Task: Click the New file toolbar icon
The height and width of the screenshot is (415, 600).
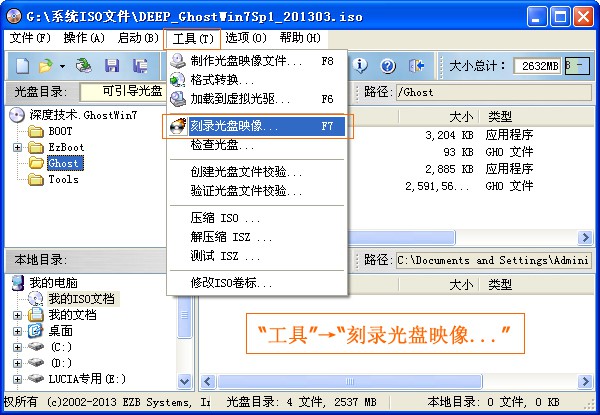Action: pyautogui.click(x=22, y=66)
